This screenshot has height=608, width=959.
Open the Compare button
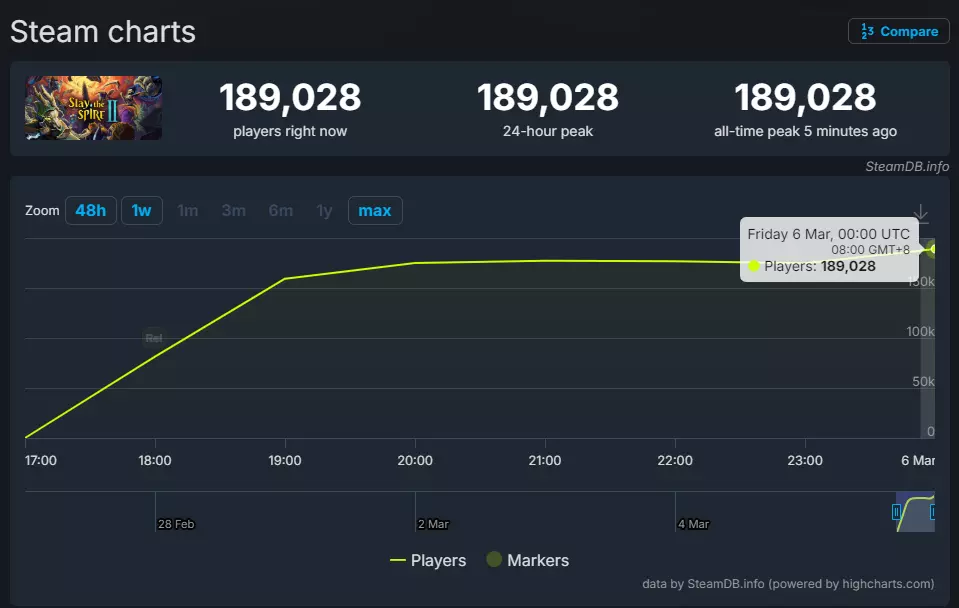(x=898, y=31)
